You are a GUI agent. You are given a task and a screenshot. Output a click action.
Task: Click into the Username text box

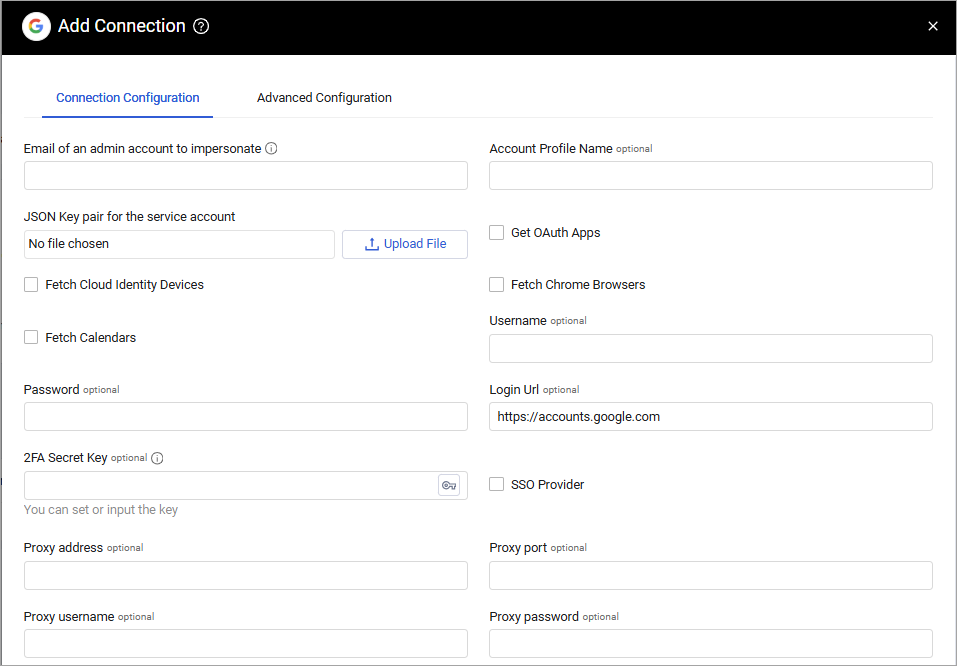point(710,349)
